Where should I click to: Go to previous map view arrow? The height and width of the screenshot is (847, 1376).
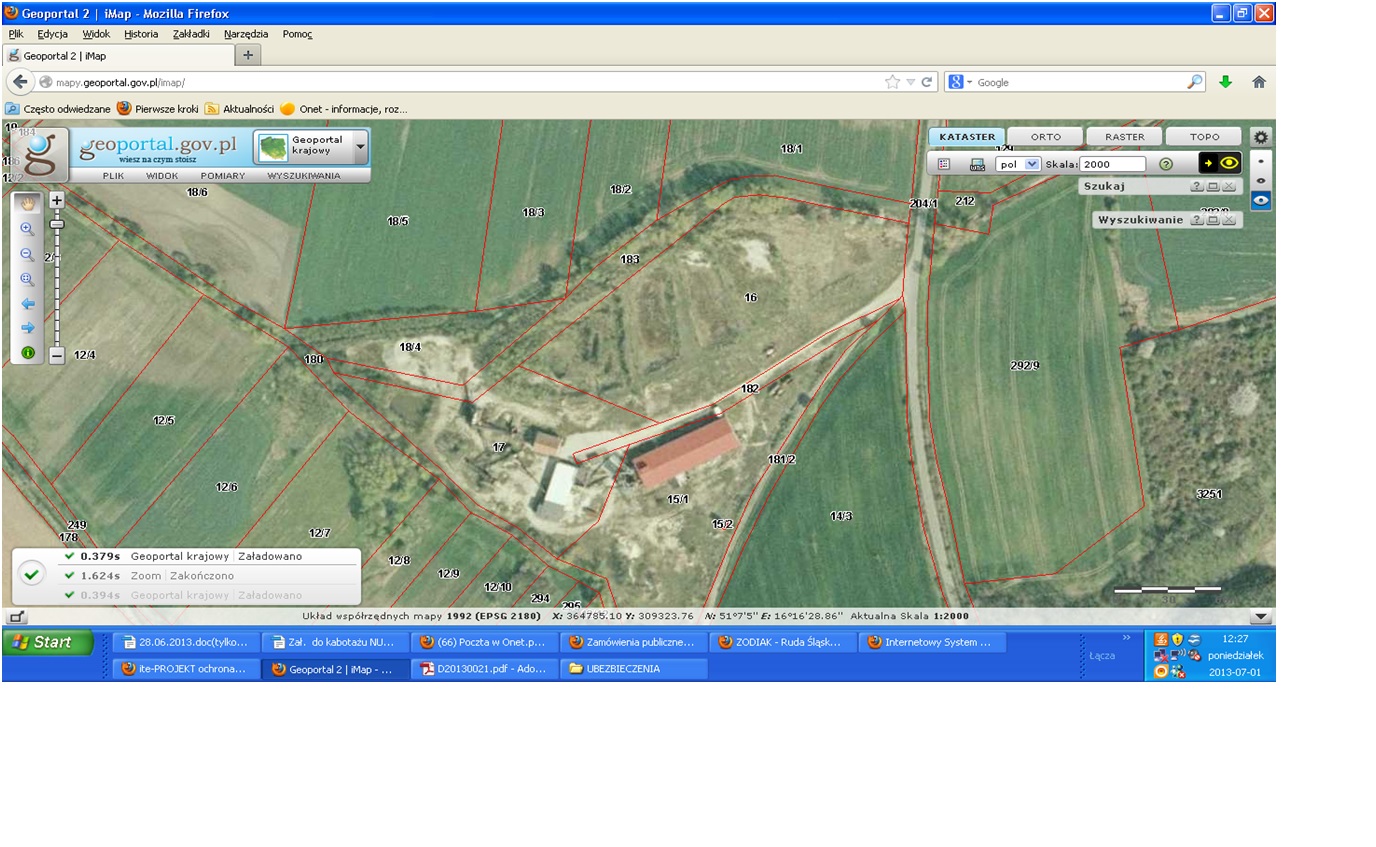(27, 304)
